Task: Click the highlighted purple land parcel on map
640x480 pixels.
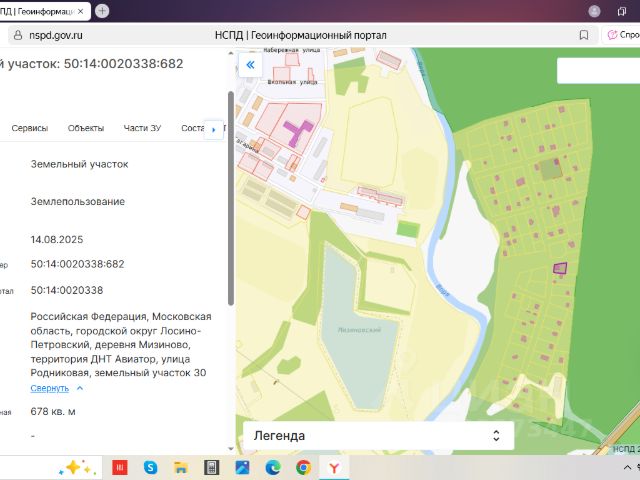Action: point(560,268)
